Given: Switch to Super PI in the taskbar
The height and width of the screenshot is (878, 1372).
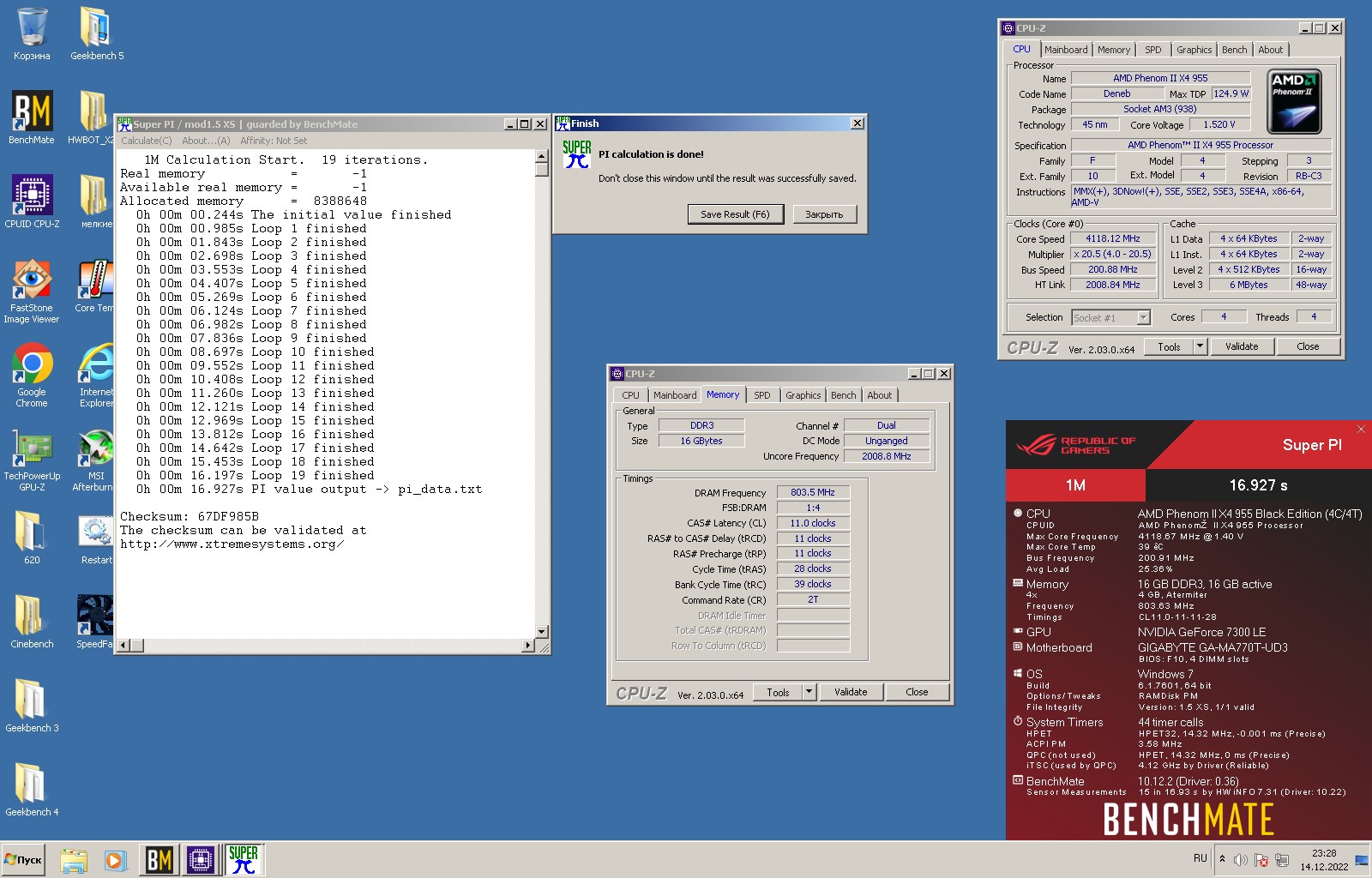Looking at the screenshot, I should point(244,860).
